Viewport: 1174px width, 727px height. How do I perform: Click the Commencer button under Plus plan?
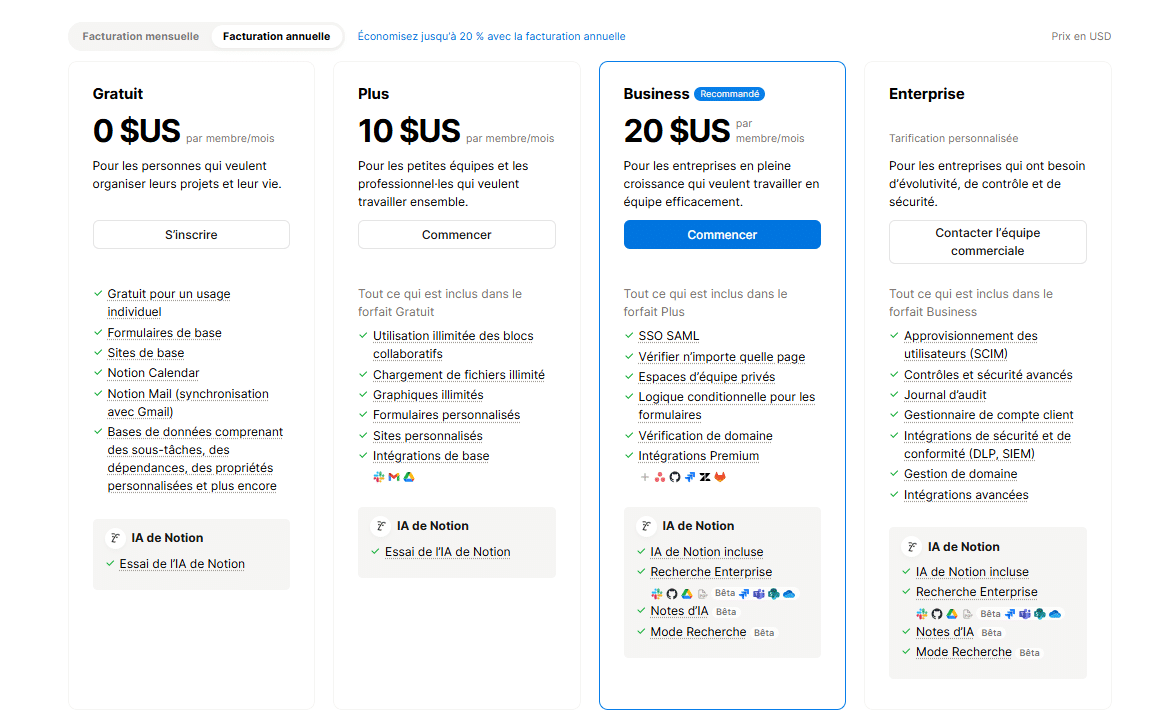[x=457, y=234]
